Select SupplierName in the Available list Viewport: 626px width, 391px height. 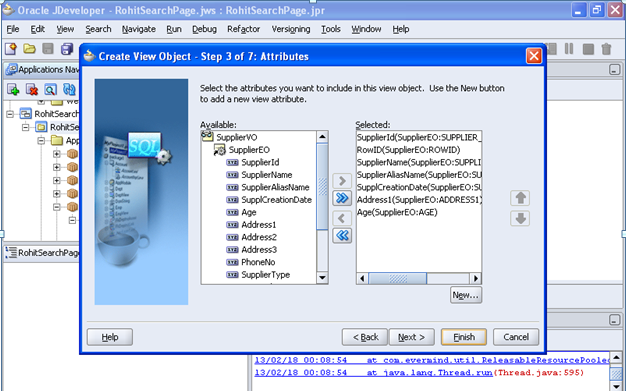point(267,175)
